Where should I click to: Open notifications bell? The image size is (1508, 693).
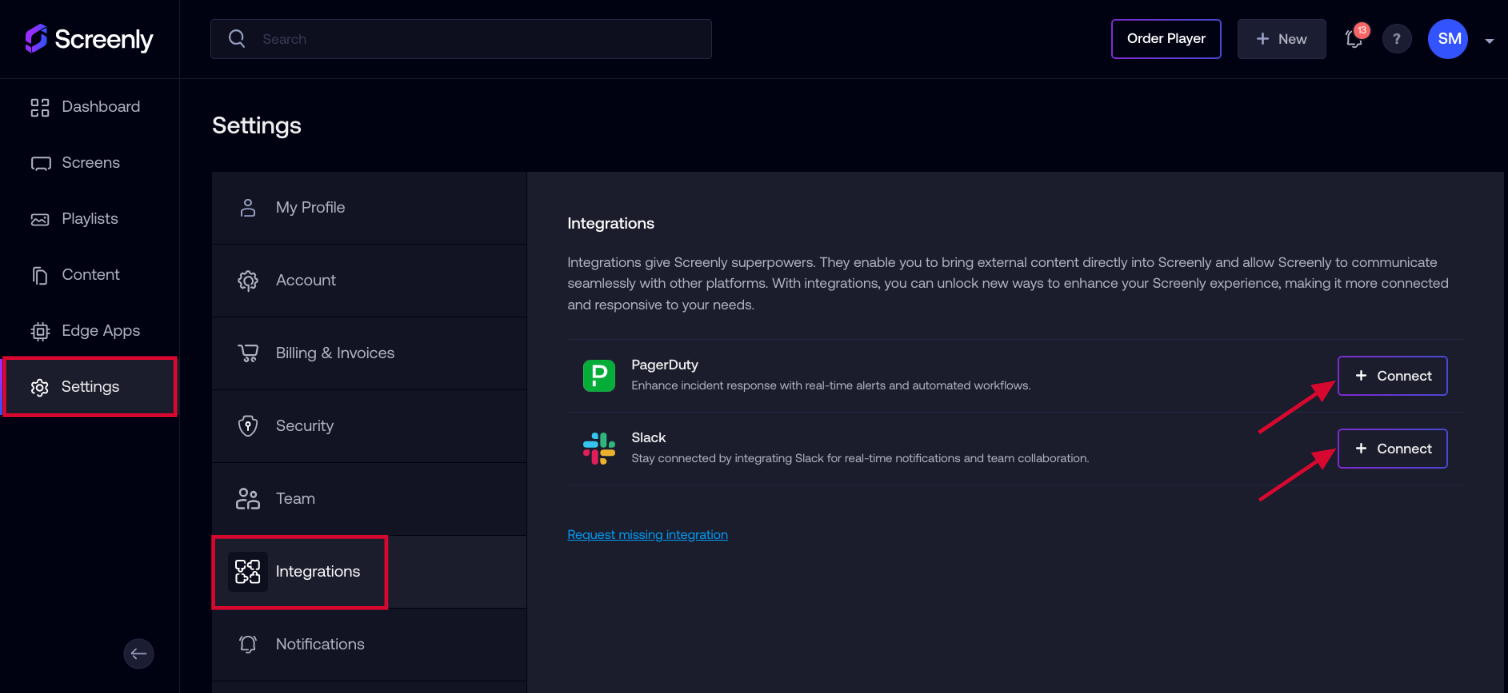coord(1354,39)
